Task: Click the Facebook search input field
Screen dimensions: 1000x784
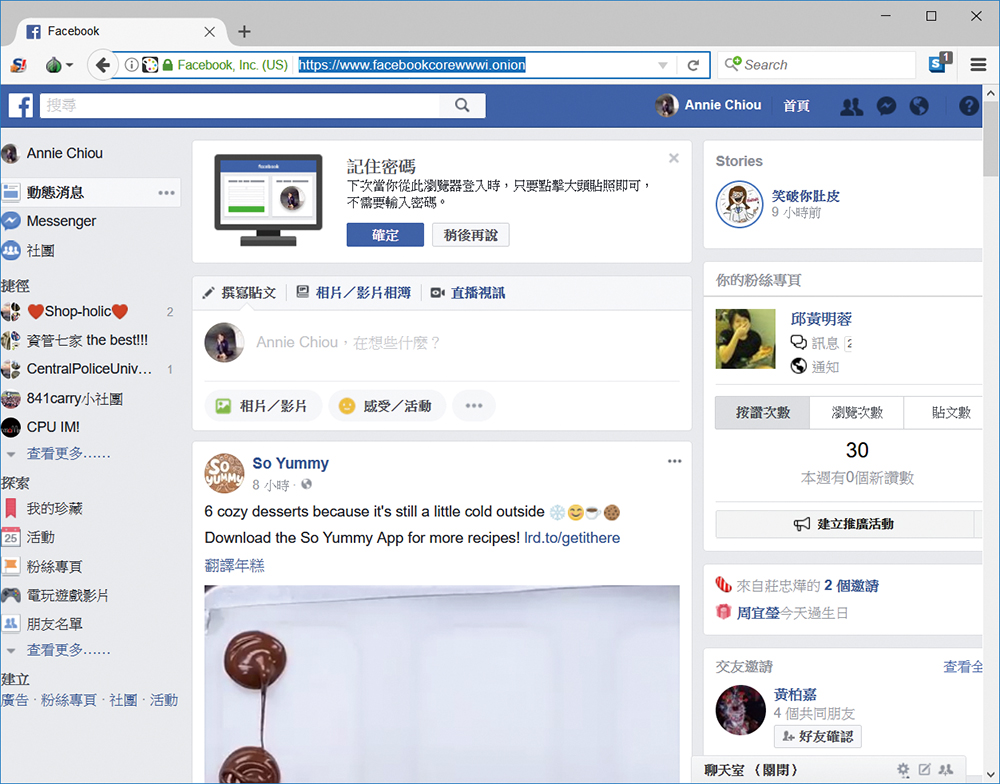Action: 240,105
